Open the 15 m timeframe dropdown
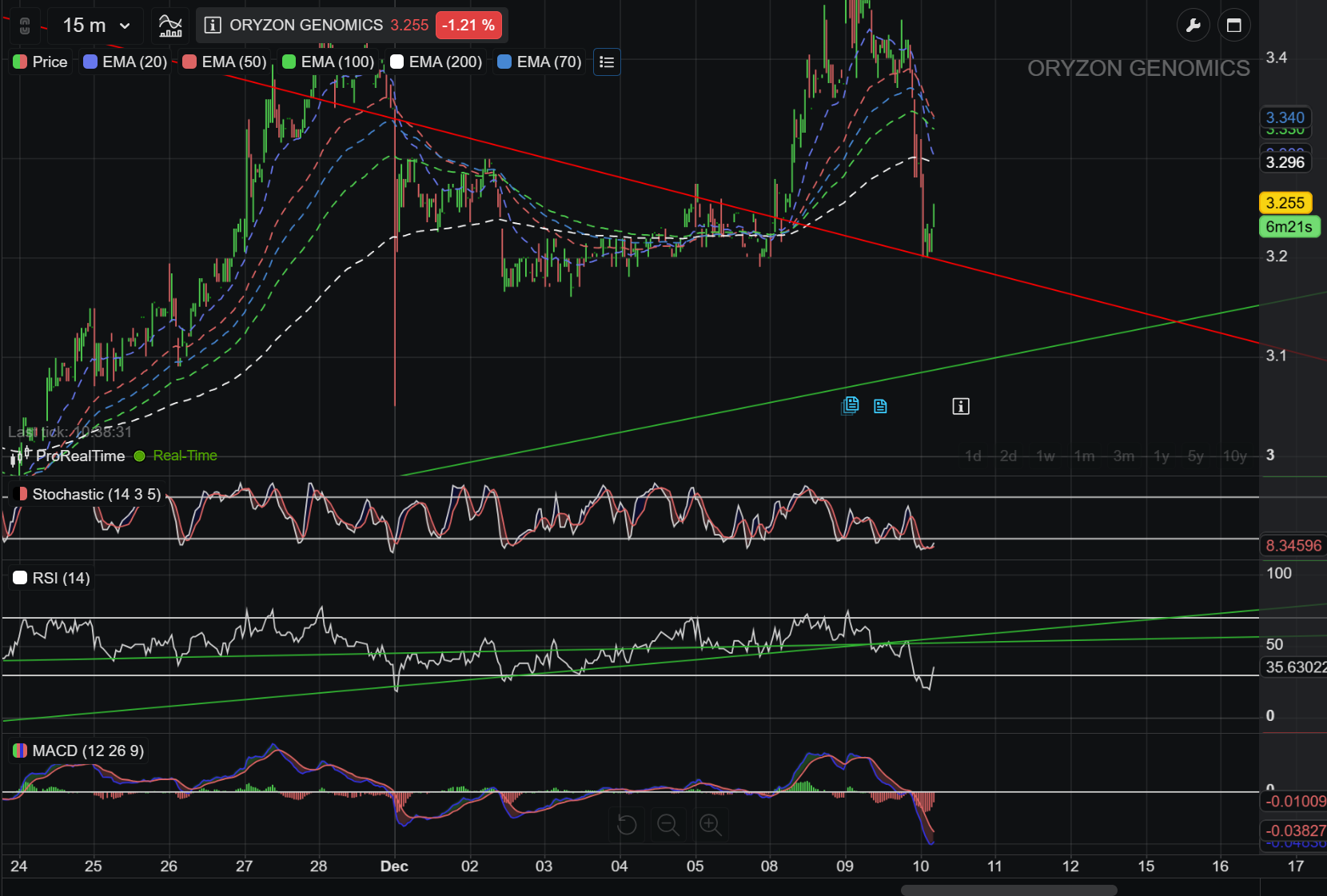Viewport: 1327px width, 896px height. [x=96, y=26]
